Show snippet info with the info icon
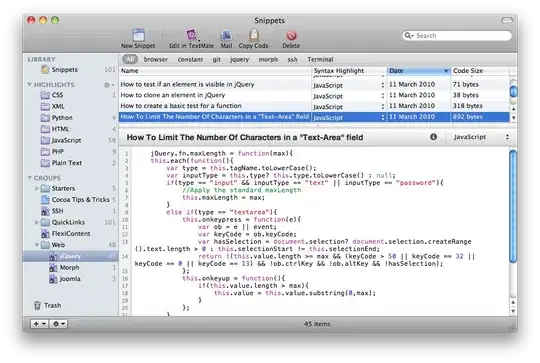 (433, 137)
